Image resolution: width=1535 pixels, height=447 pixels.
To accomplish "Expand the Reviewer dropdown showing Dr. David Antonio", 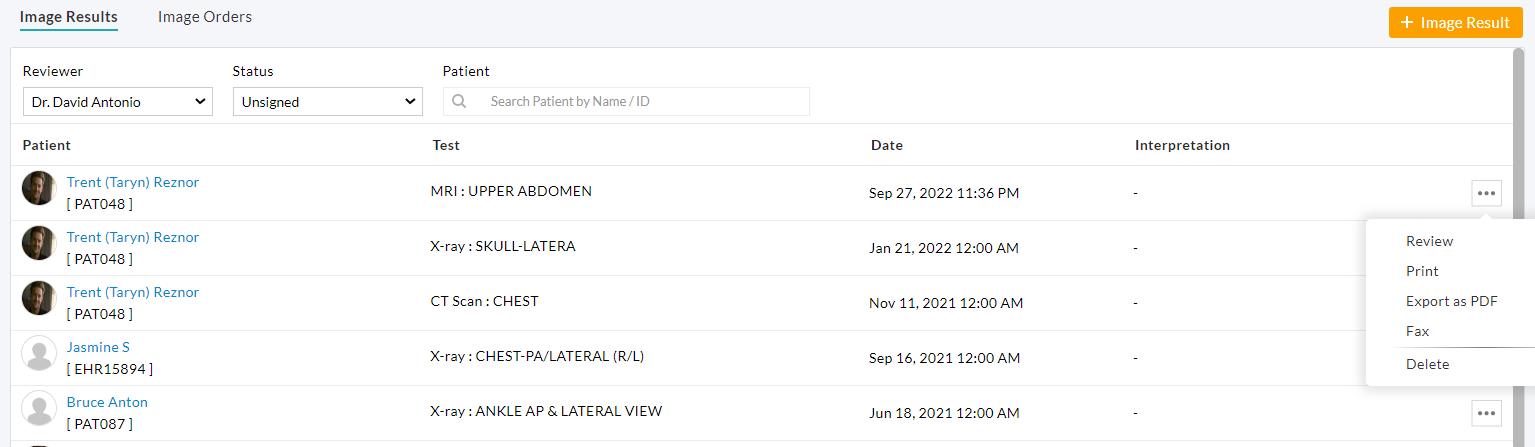I will click(118, 102).
